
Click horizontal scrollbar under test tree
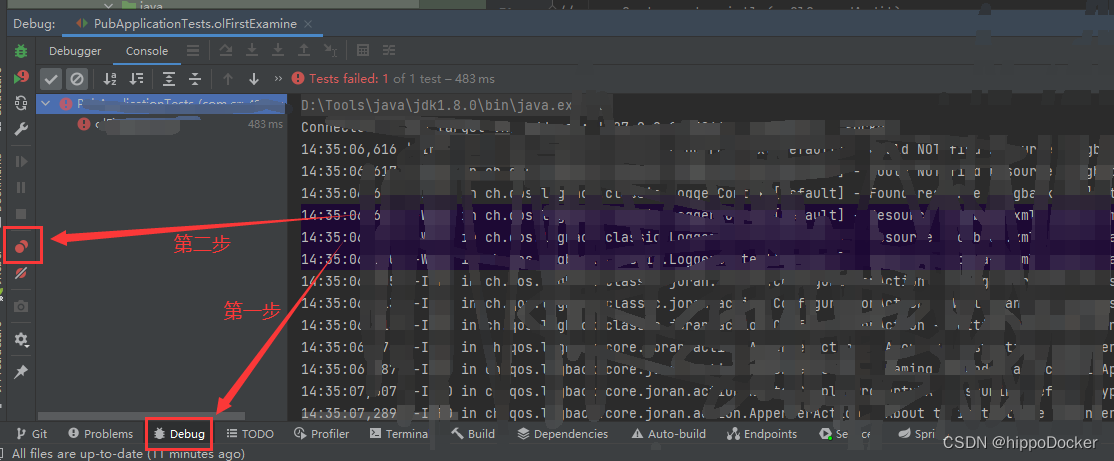coord(141,416)
